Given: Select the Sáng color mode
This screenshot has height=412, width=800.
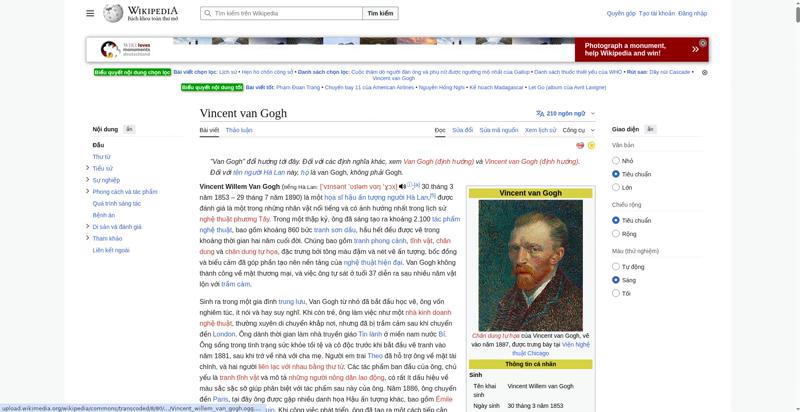Looking at the screenshot, I should 616,280.
